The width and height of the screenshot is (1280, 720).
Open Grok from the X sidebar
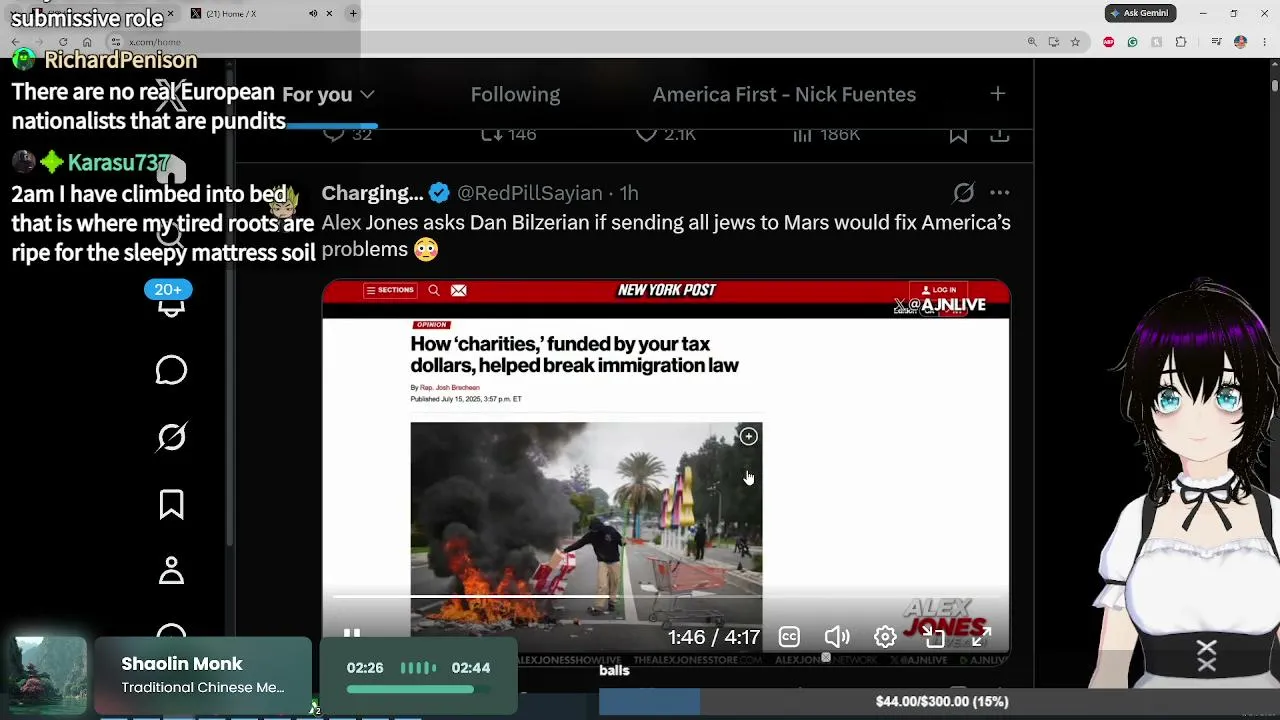tap(171, 437)
